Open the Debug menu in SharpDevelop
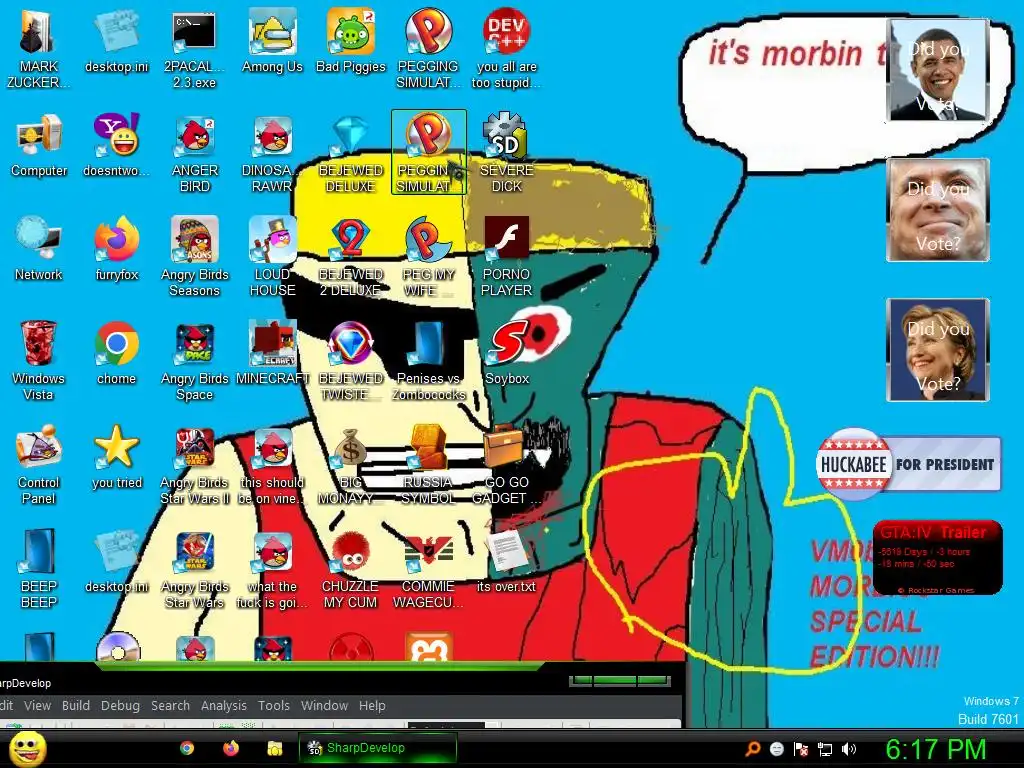The image size is (1024, 768). (120, 705)
